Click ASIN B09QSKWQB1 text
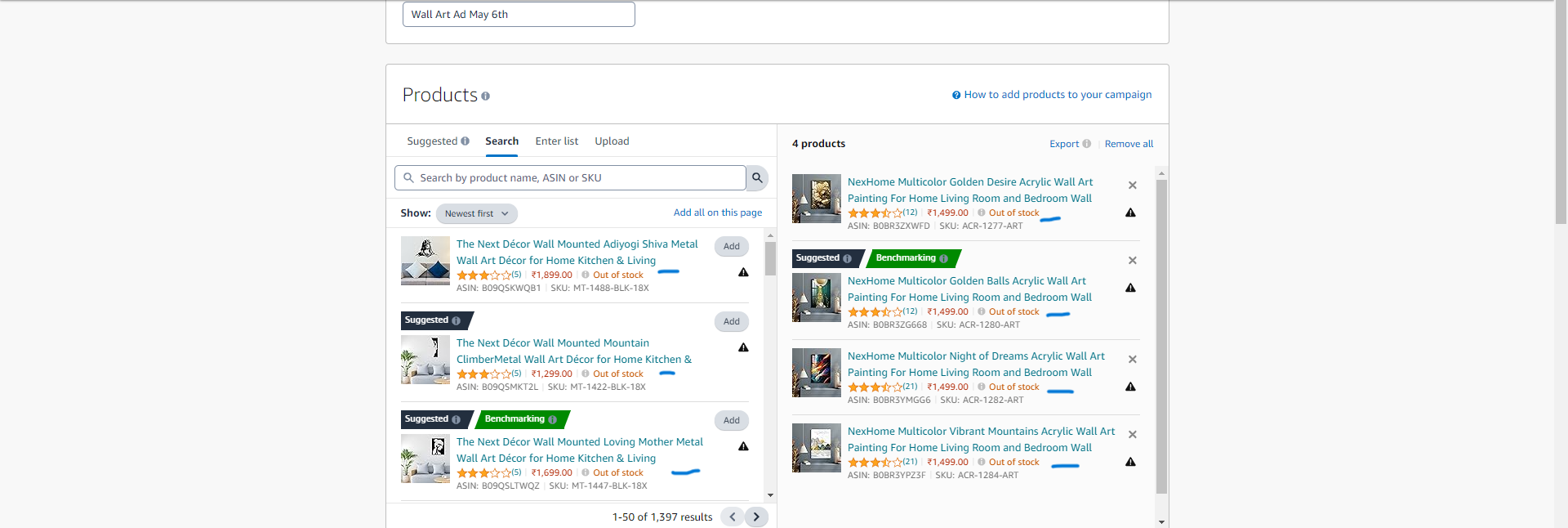This screenshot has height=528, width=1568. 498,288
